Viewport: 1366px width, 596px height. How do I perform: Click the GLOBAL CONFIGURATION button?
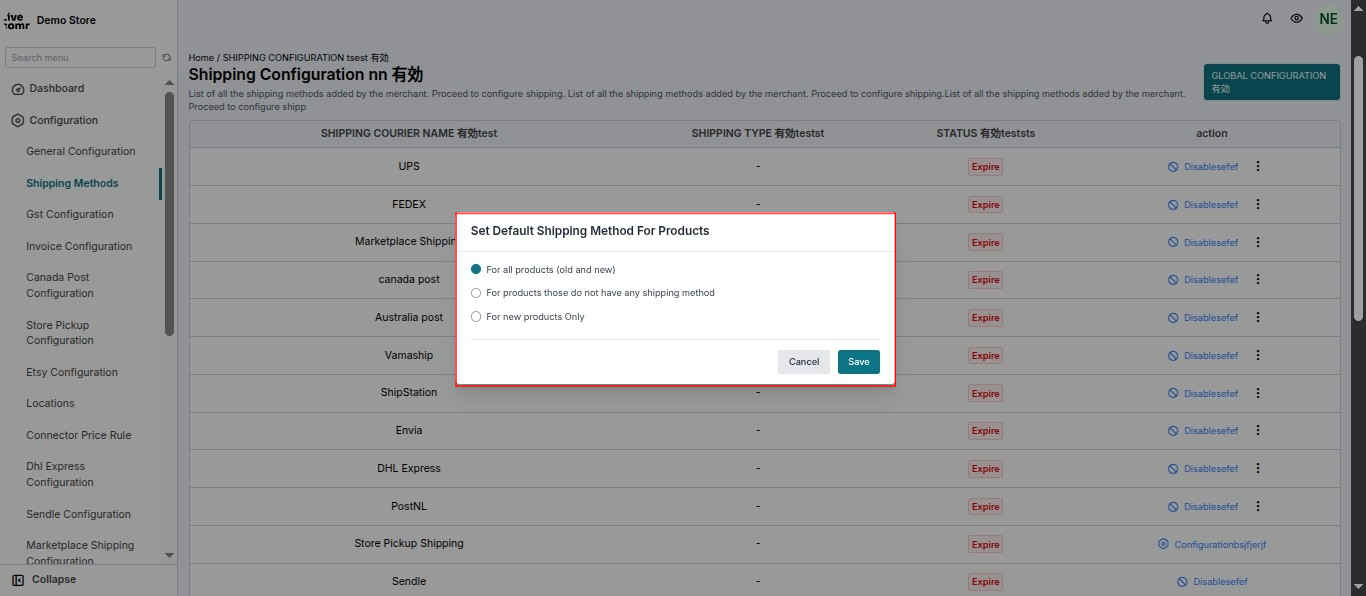click(1271, 82)
